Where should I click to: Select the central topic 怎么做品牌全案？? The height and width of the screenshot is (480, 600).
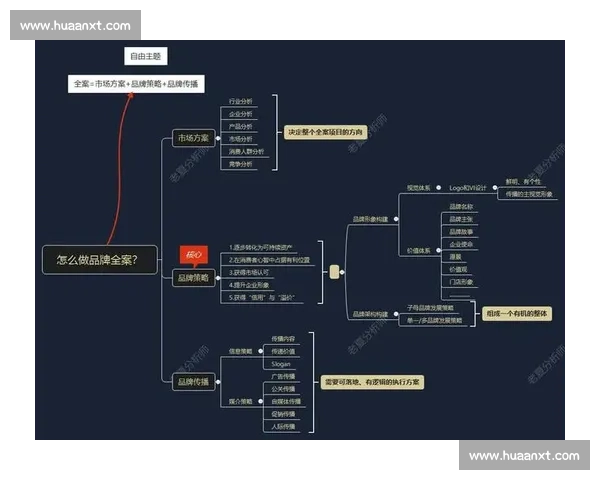pos(97,260)
